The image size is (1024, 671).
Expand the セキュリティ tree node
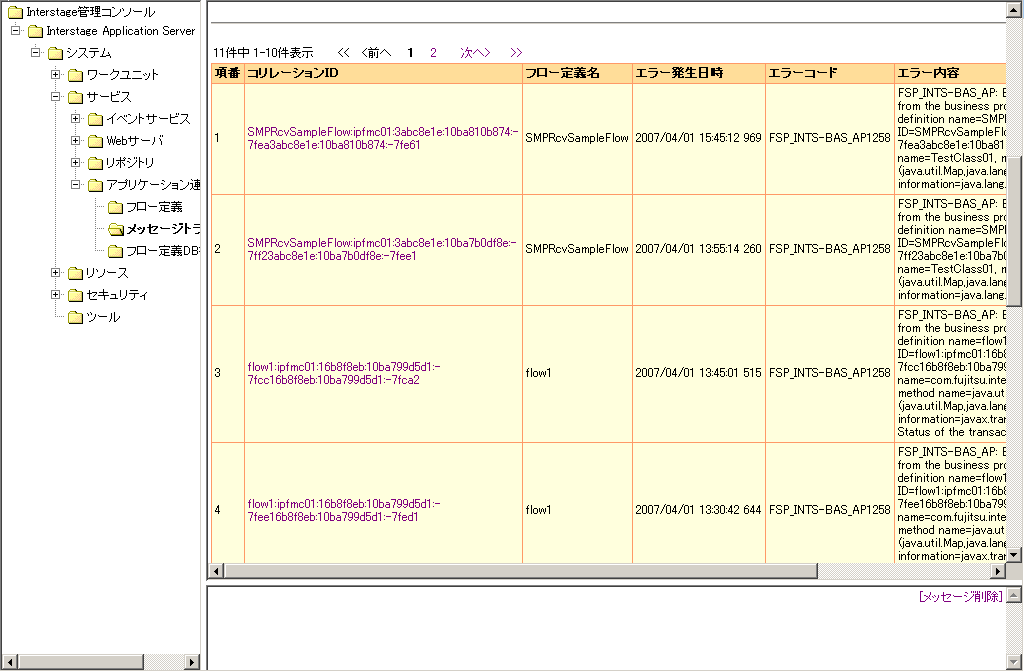[x=56, y=295]
